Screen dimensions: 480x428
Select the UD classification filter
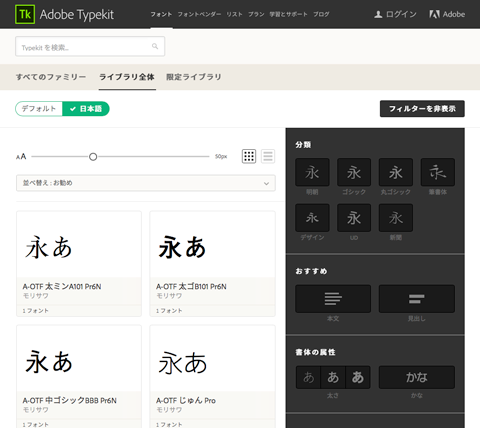354,218
